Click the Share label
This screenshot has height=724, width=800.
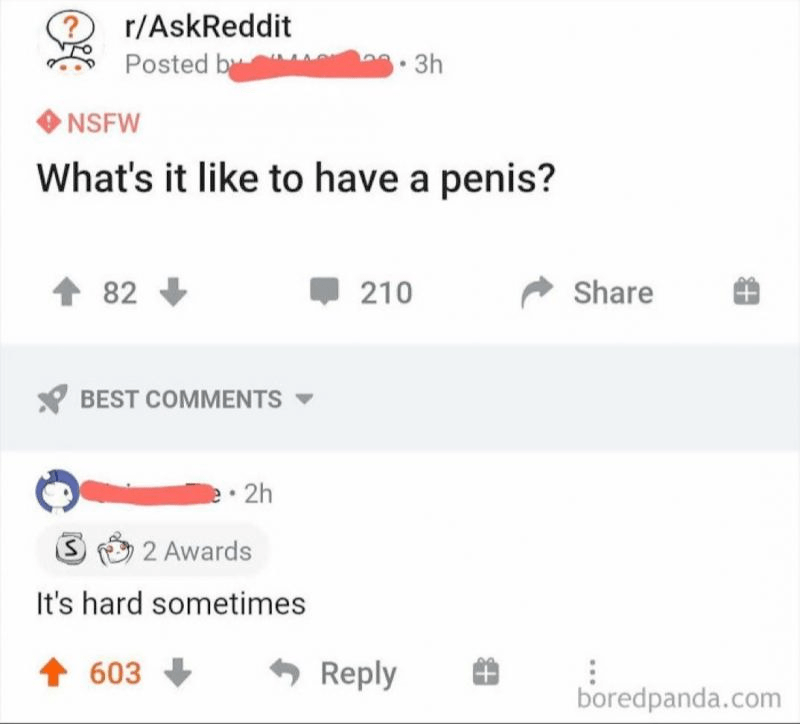pos(613,293)
